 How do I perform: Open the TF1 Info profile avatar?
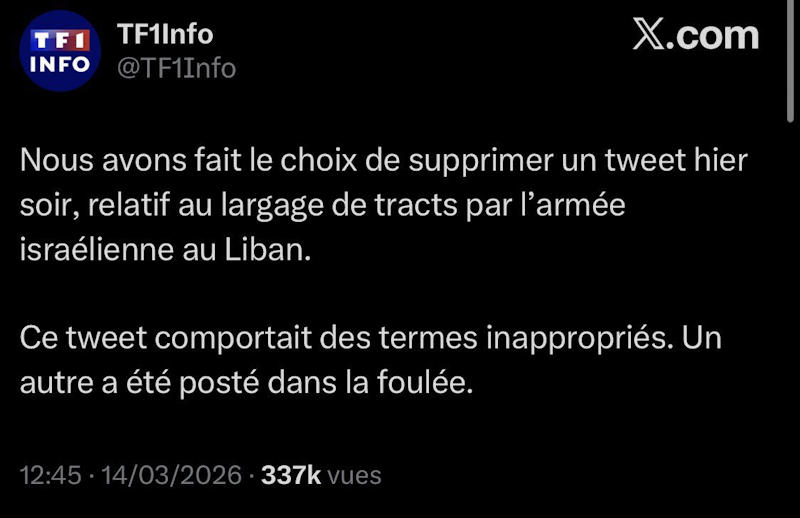click(60, 51)
